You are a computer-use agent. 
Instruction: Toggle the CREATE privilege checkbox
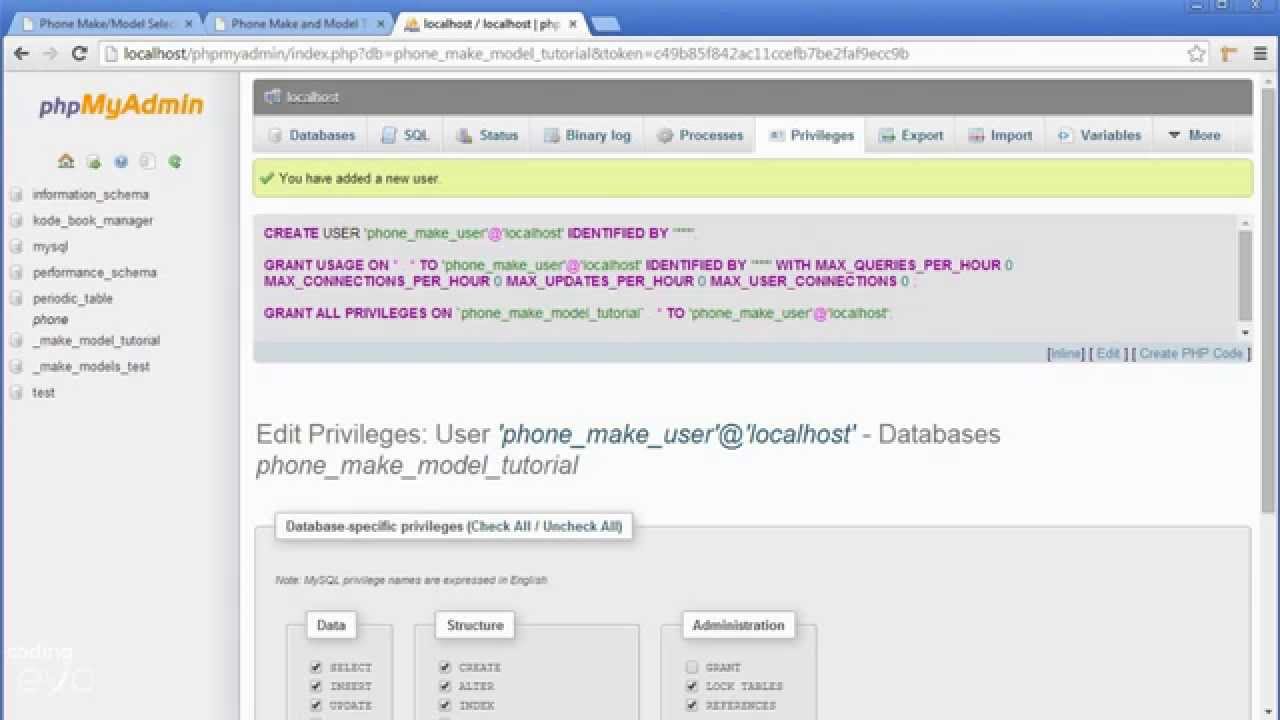point(445,667)
